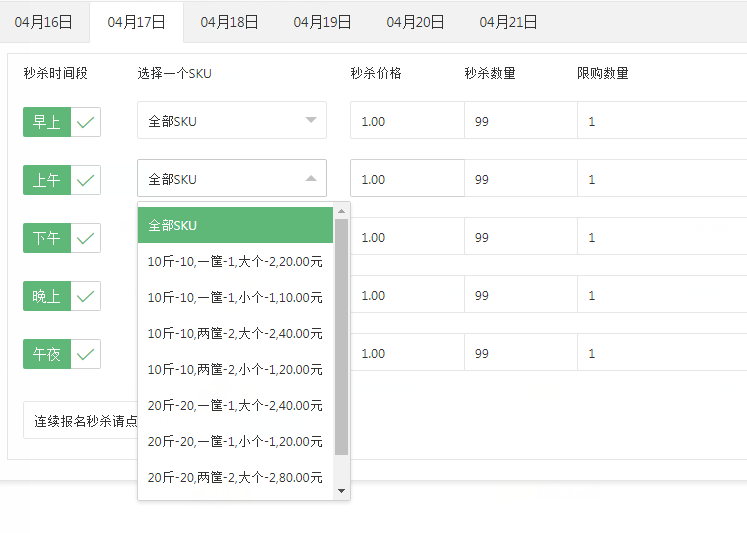Focus the 上午 flash sale price field
The width and height of the screenshot is (747, 533).
click(x=407, y=178)
